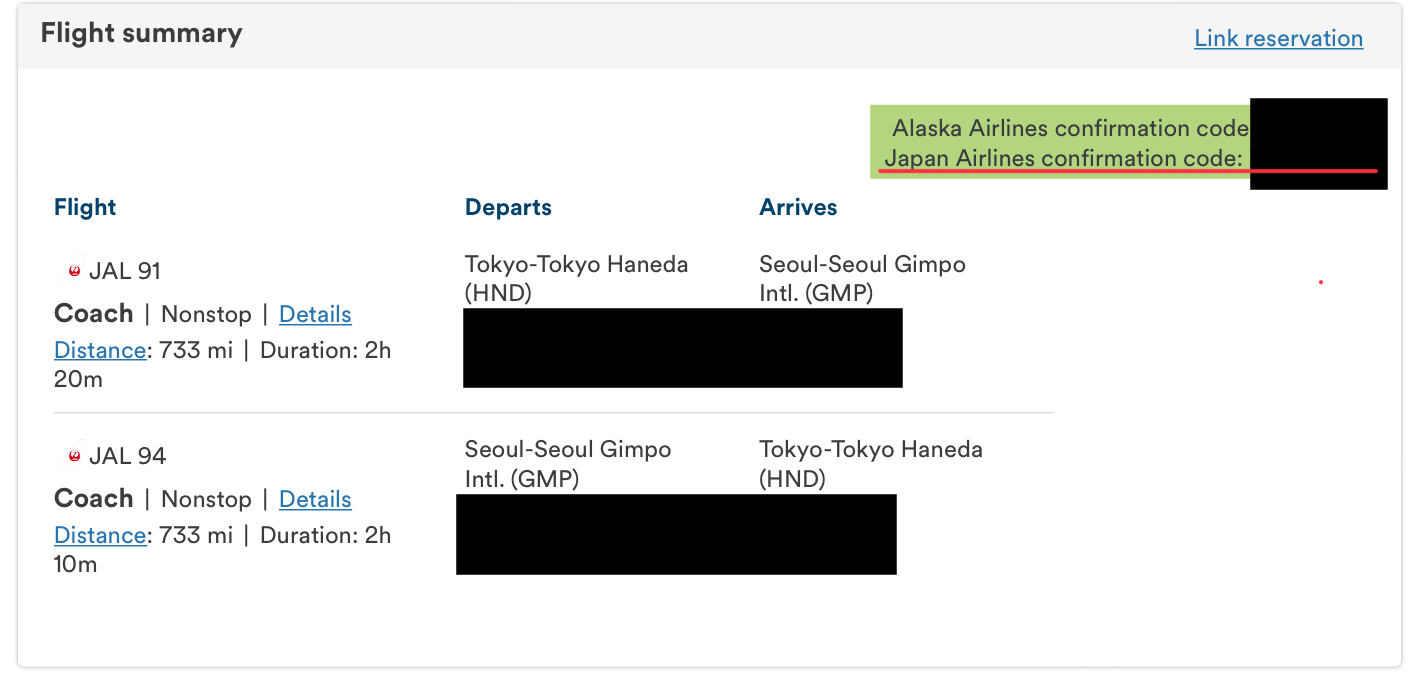Viewport: 1419px width, 687px height.
Task: Click the Japan Airlines confirmation code label
Action: [x=1063, y=158]
